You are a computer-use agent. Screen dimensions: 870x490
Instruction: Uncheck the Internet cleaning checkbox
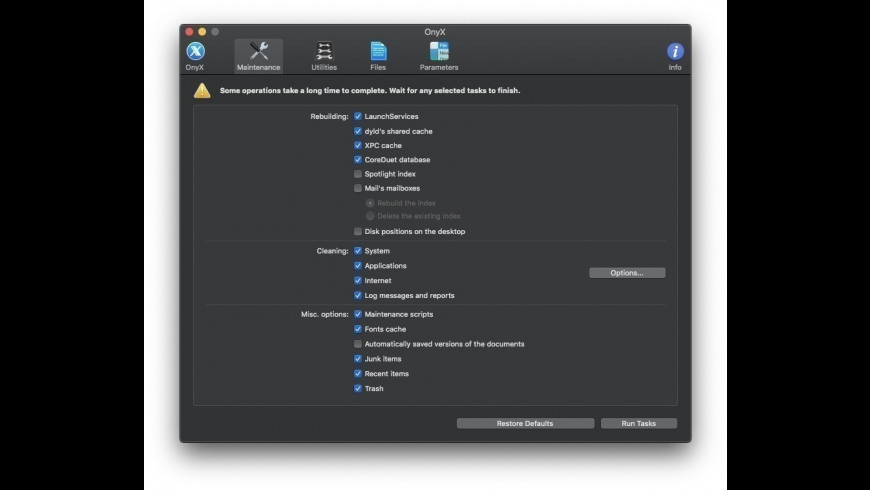pyautogui.click(x=358, y=280)
